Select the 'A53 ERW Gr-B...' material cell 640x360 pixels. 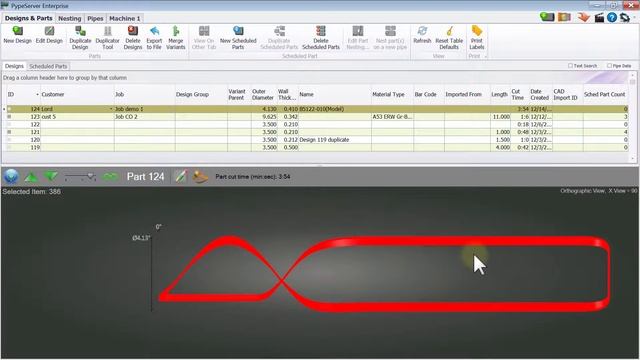(392, 117)
